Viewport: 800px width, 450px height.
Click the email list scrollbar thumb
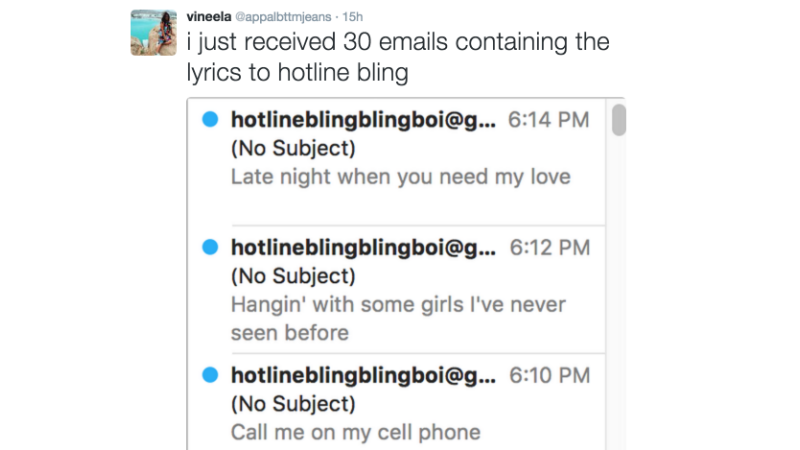point(619,122)
